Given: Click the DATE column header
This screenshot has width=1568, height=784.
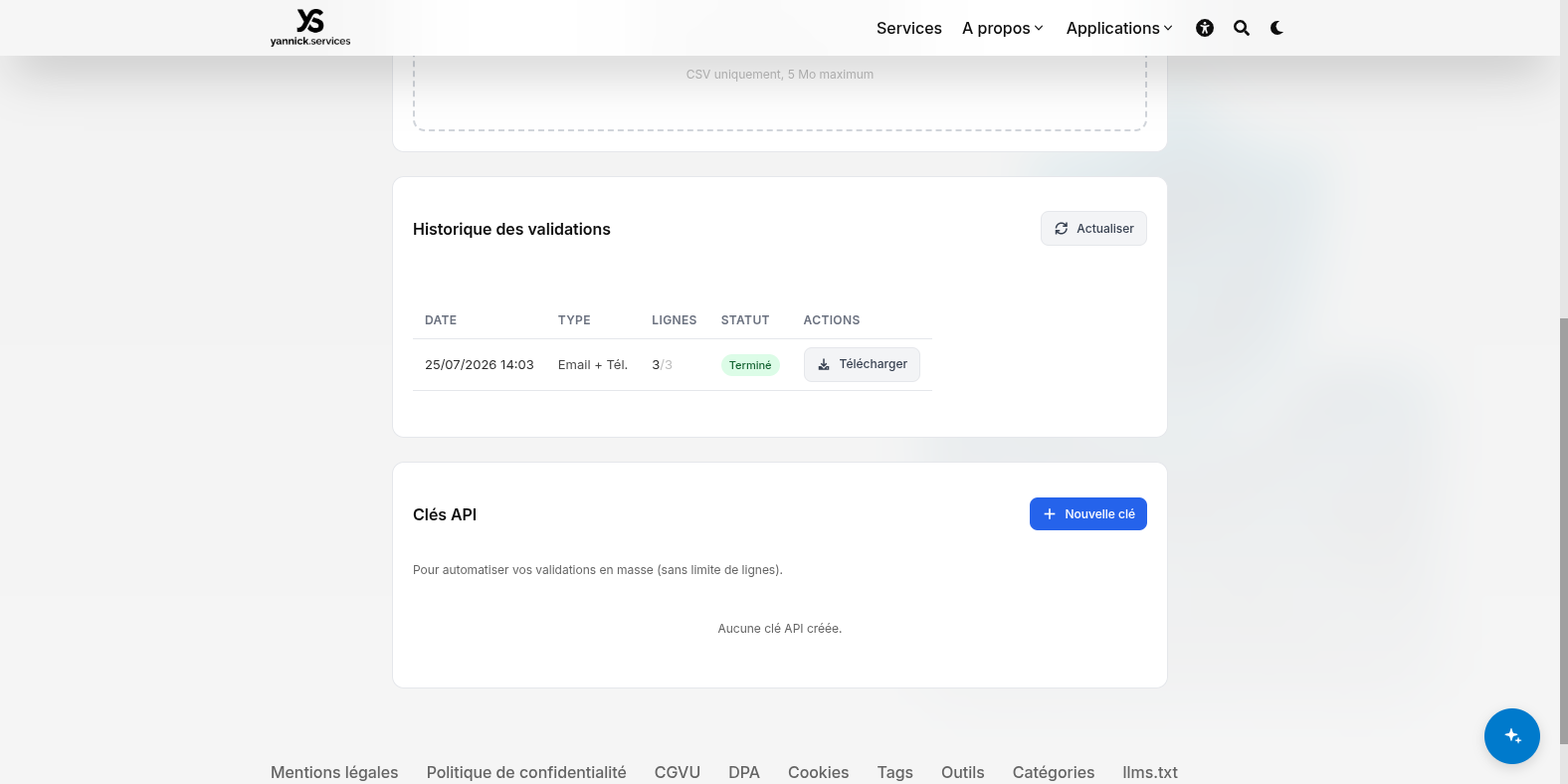Looking at the screenshot, I should tap(441, 320).
